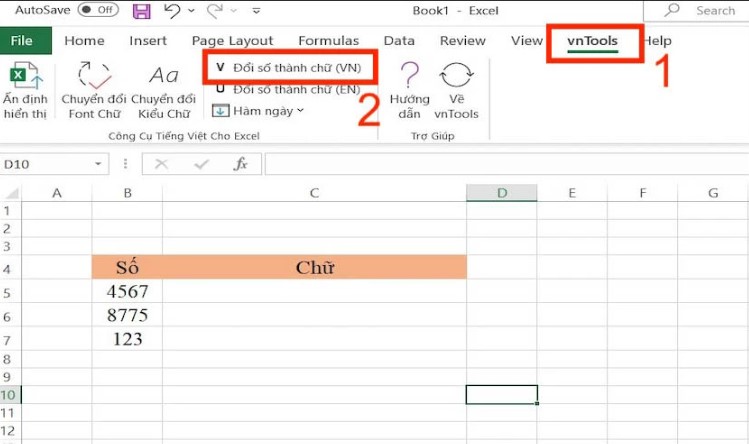The image size is (749, 444).
Task: Choose Đổi số thành chữ (VN)
Action: pyautogui.click(x=289, y=67)
